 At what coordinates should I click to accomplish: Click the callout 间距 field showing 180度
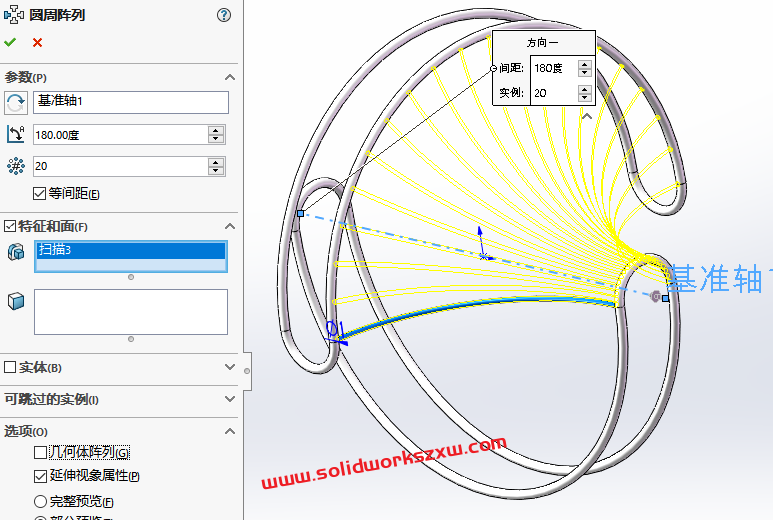point(554,68)
